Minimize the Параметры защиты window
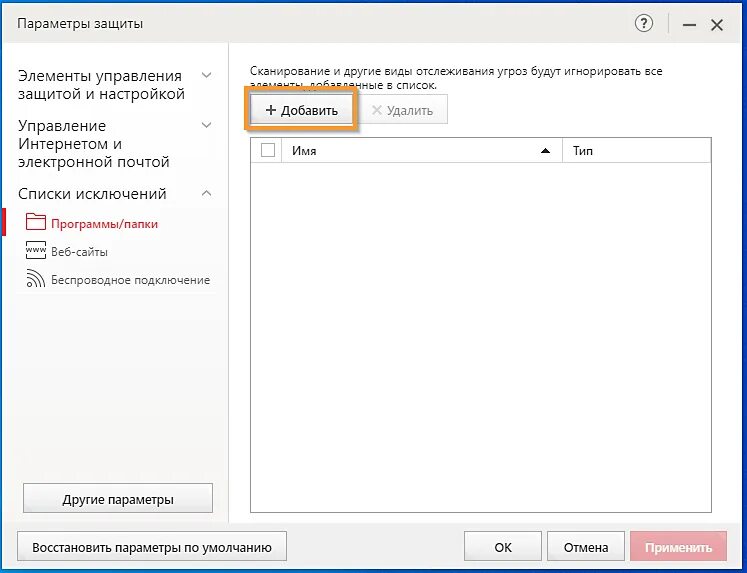The width and height of the screenshot is (747, 573). click(x=689, y=25)
